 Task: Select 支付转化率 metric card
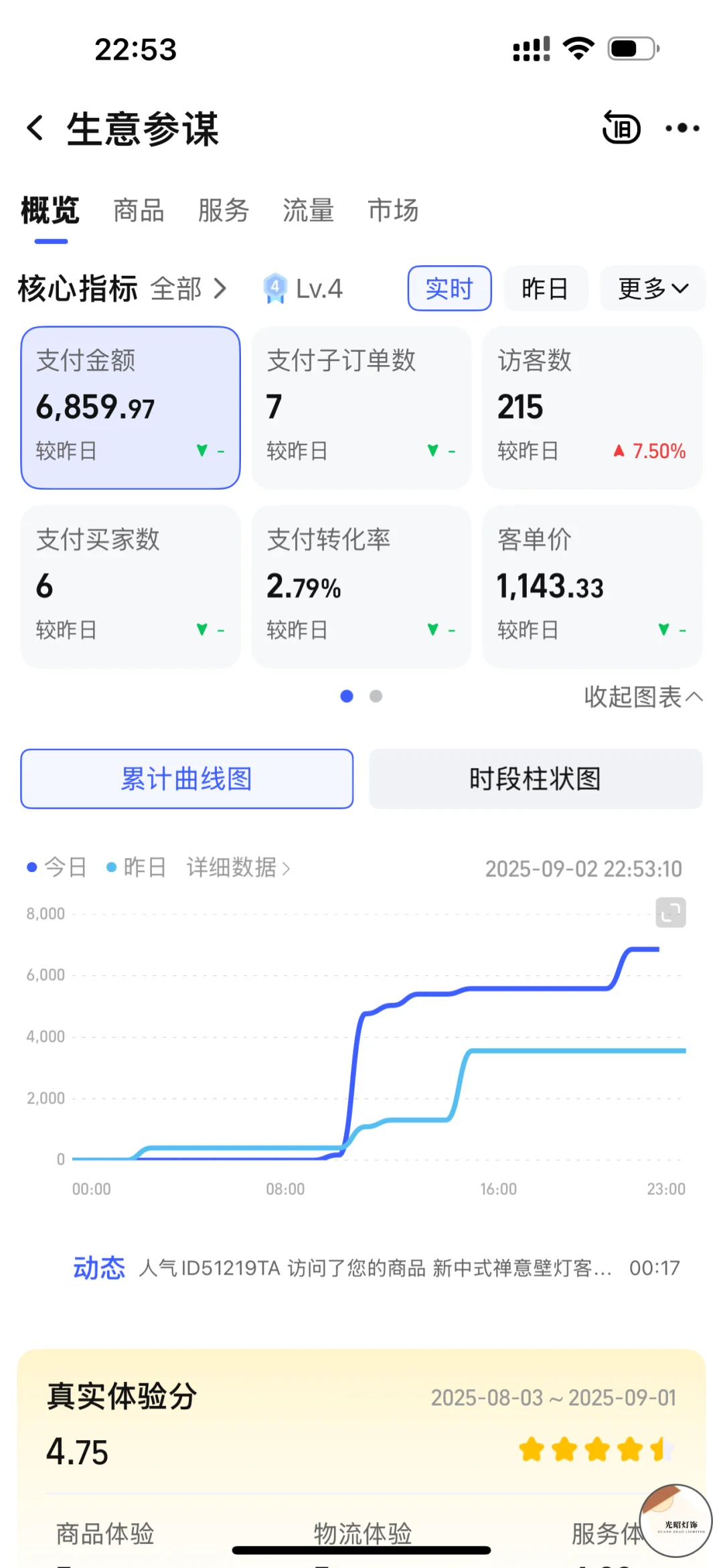coord(361,587)
